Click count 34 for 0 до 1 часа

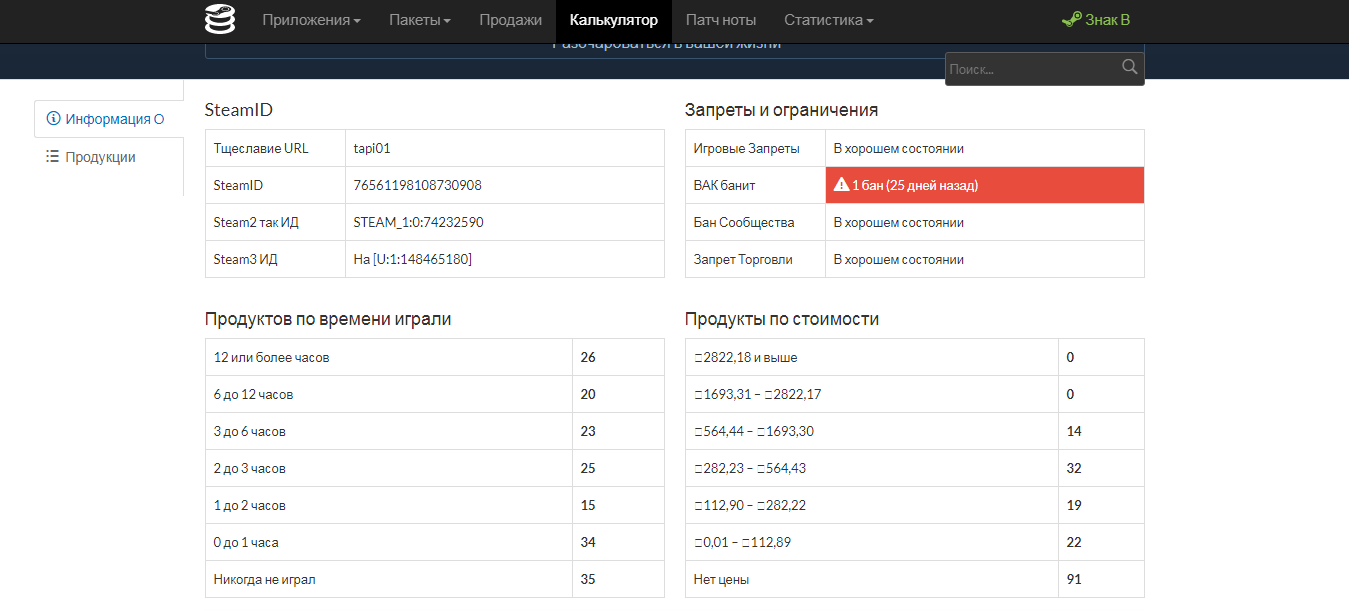pos(588,542)
